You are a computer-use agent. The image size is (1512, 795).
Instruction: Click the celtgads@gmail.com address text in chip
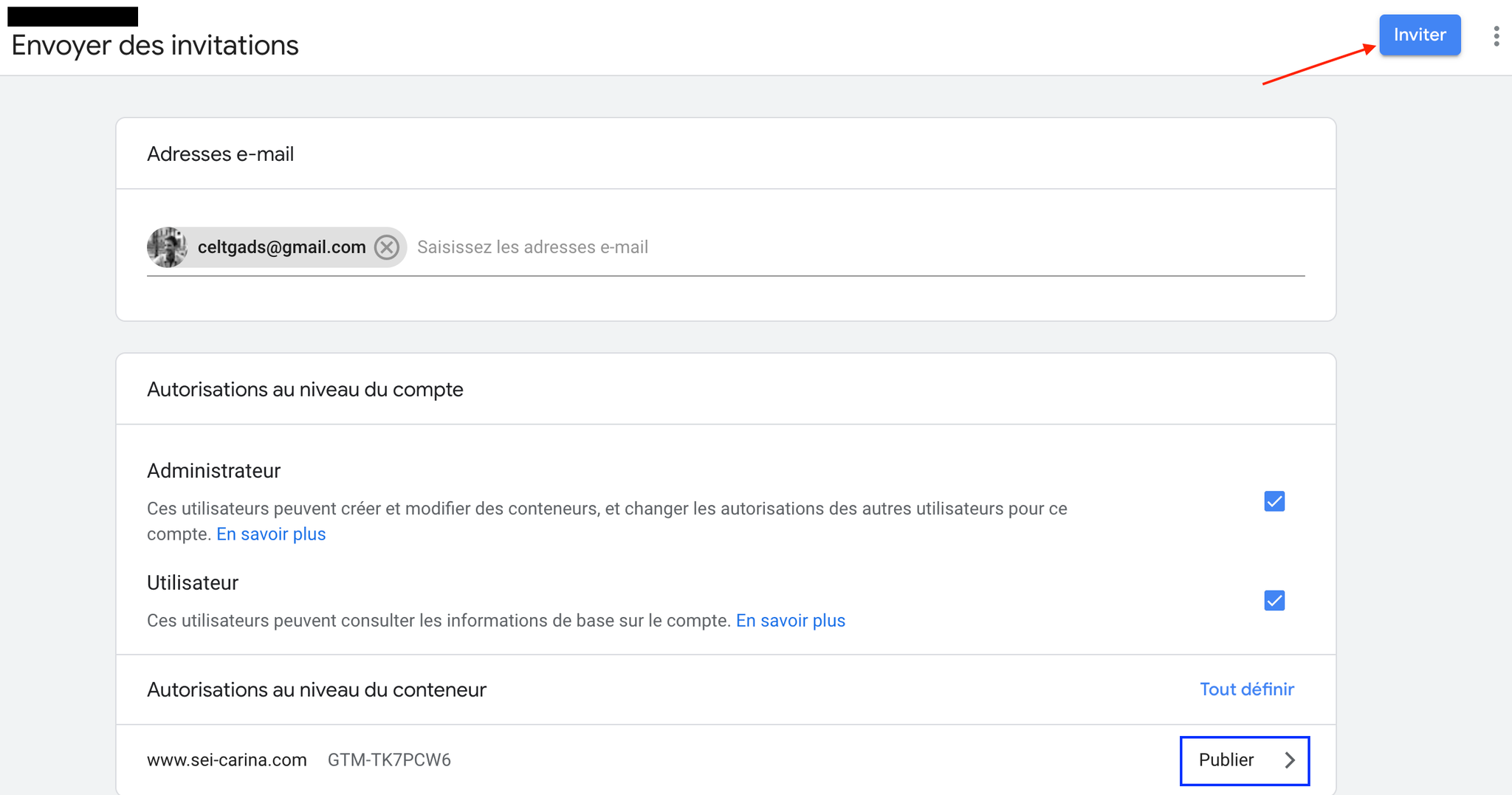click(281, 247)
